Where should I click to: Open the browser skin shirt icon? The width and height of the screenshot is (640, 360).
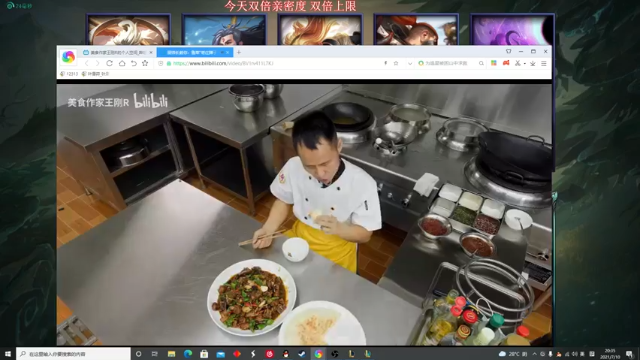509,51
